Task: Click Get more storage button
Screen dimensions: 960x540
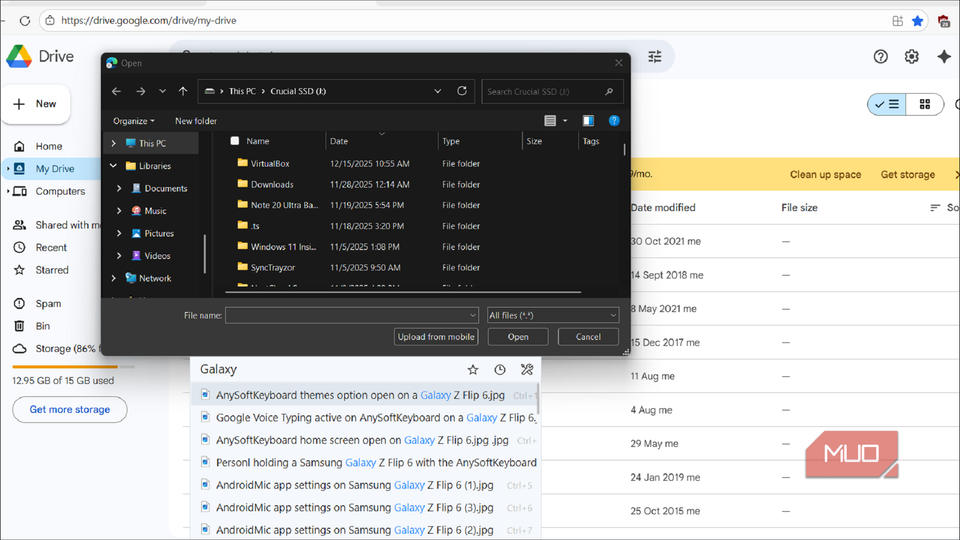Action: [70, 410]
